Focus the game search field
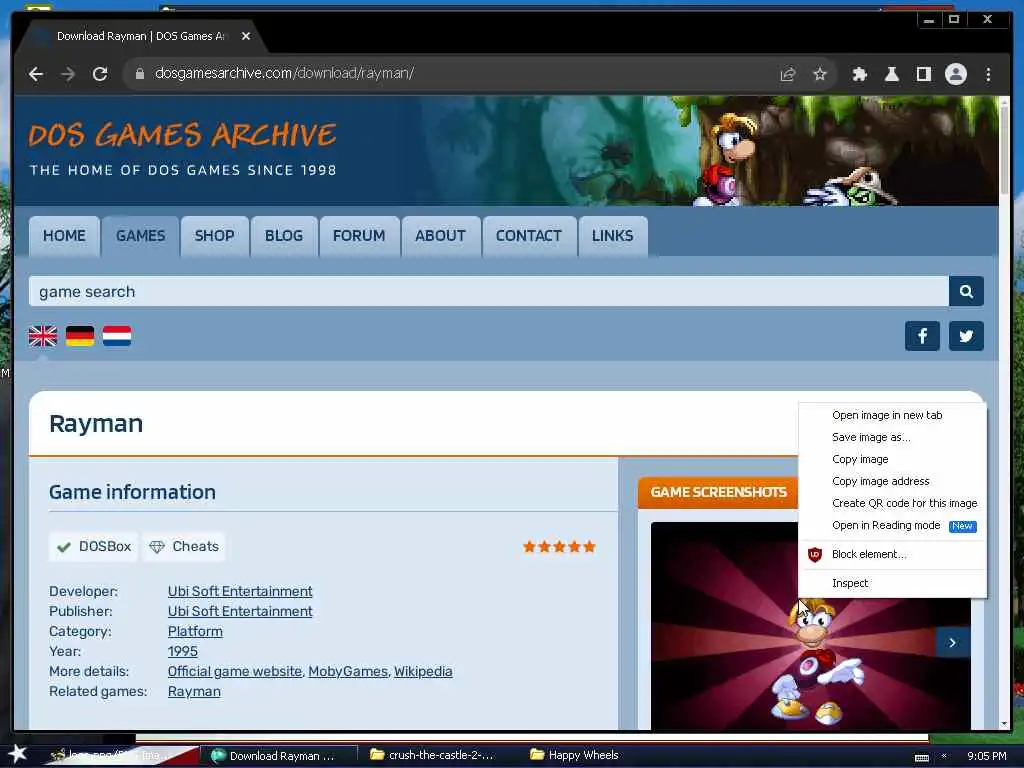Viewport: 1024px width, 768px height. [x=488, y=291]
